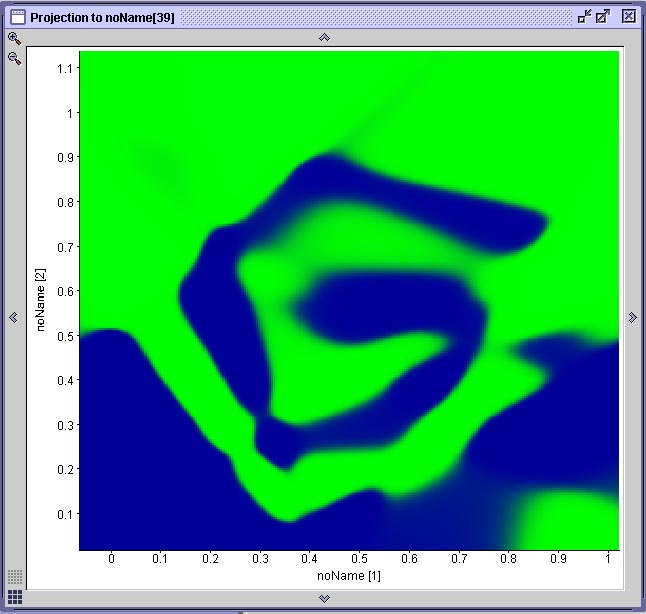Maximize the Projection to noName[39] frame

coord(603,17)
